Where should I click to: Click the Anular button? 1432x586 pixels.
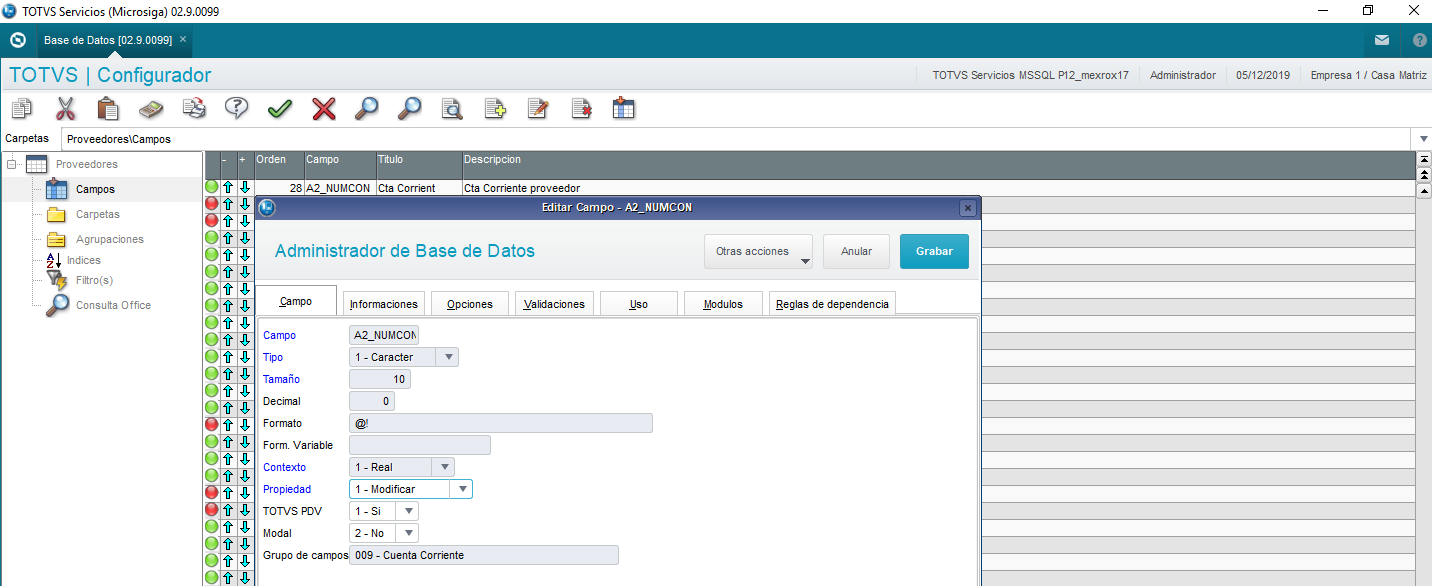click(856, 252)
